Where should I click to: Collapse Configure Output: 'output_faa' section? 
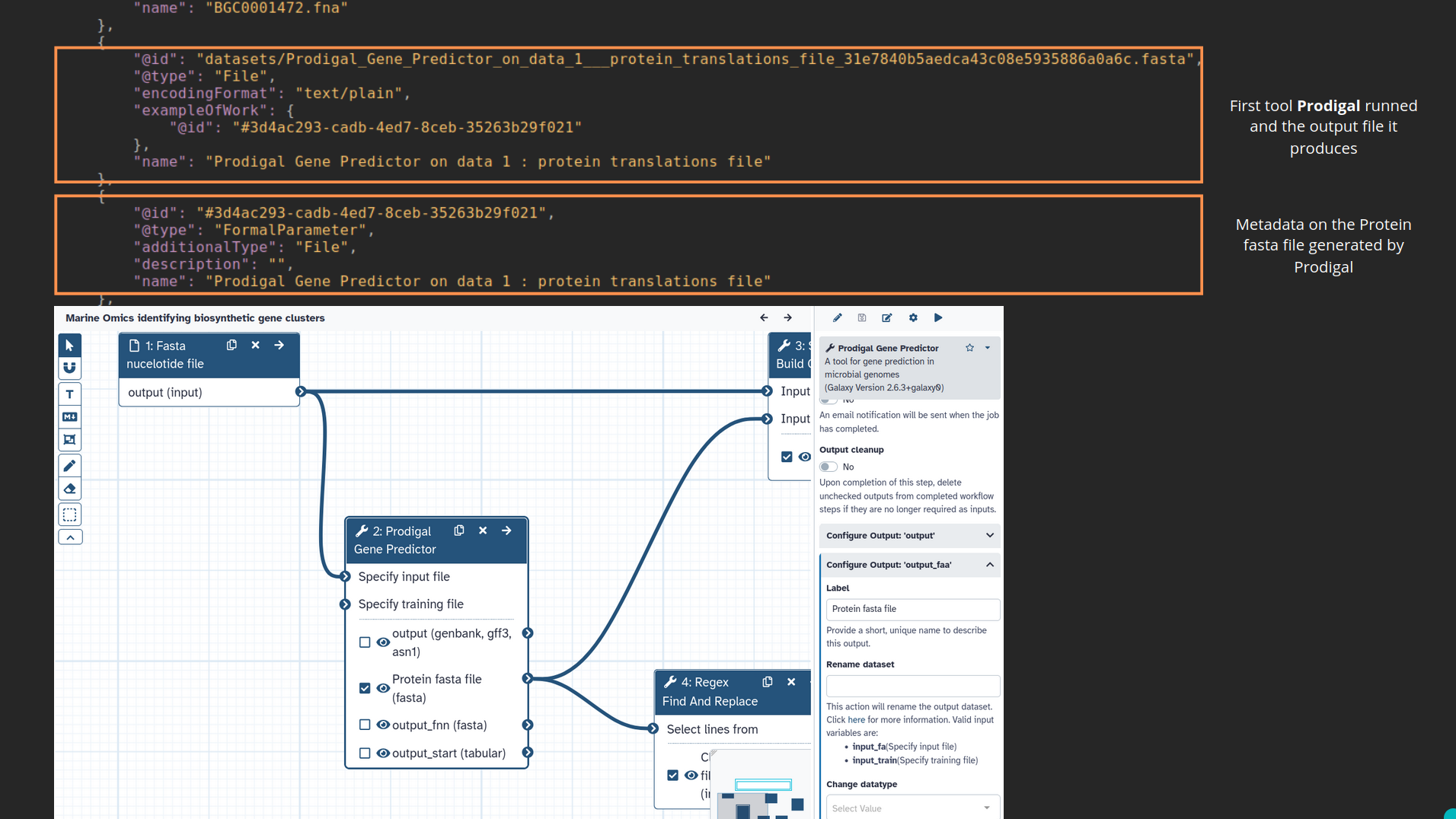click(x=910, y=565)
